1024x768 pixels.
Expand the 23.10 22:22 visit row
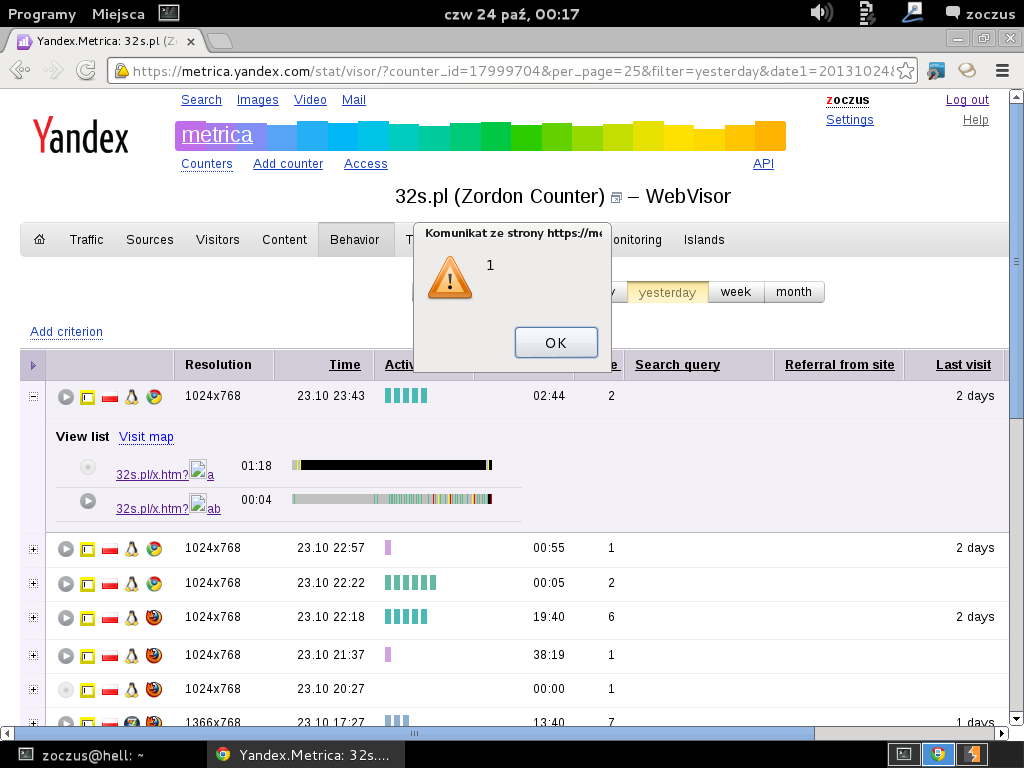point(33,583)
